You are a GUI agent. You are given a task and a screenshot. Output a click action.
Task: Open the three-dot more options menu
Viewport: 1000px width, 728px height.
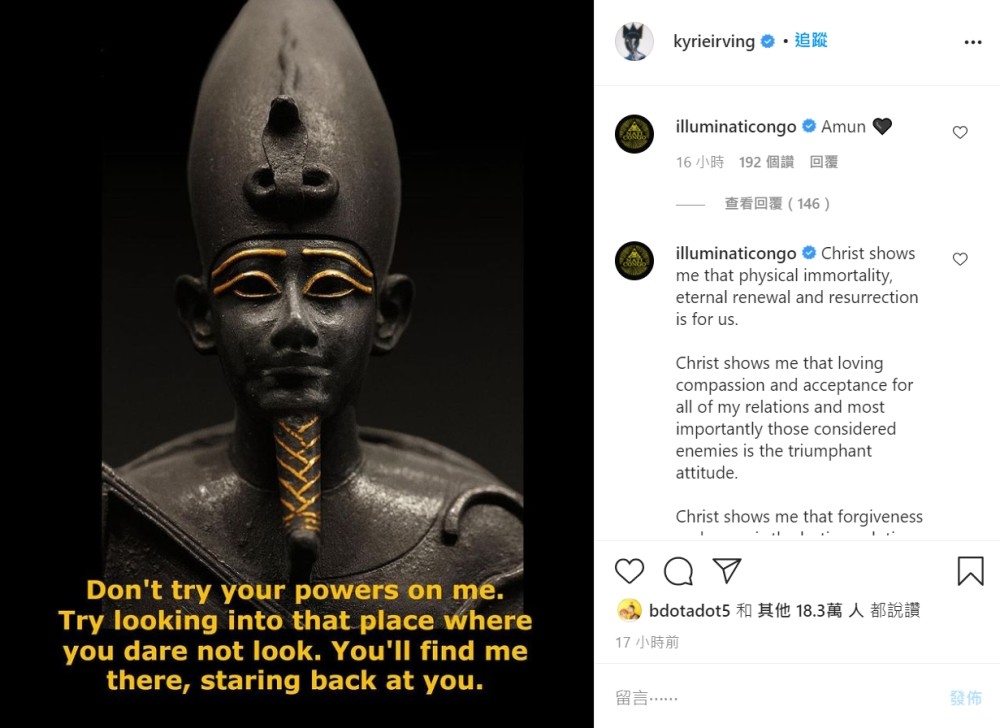click(973, 42)
